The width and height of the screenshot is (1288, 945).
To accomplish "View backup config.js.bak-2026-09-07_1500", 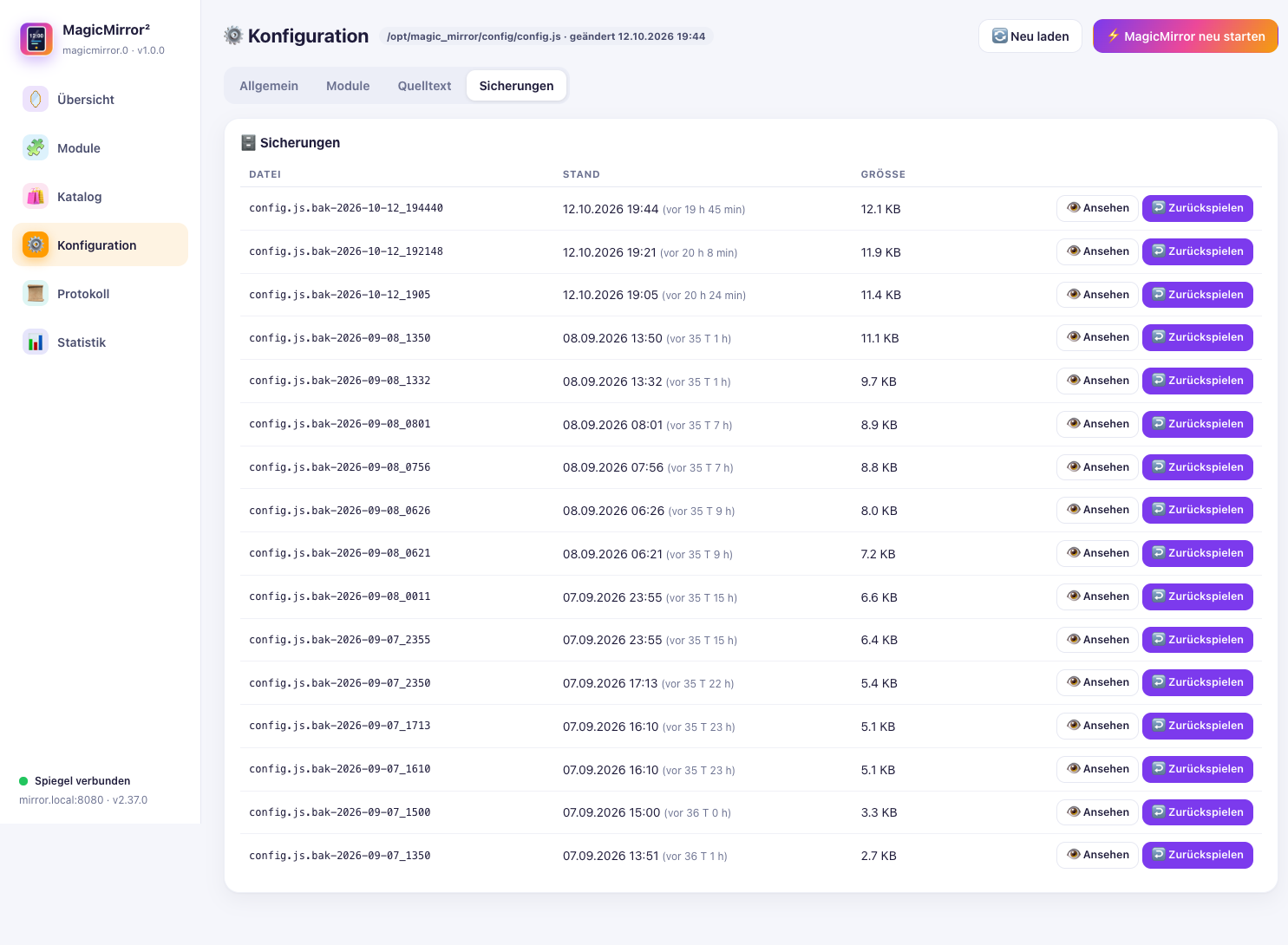I will tap(1097, 812).
